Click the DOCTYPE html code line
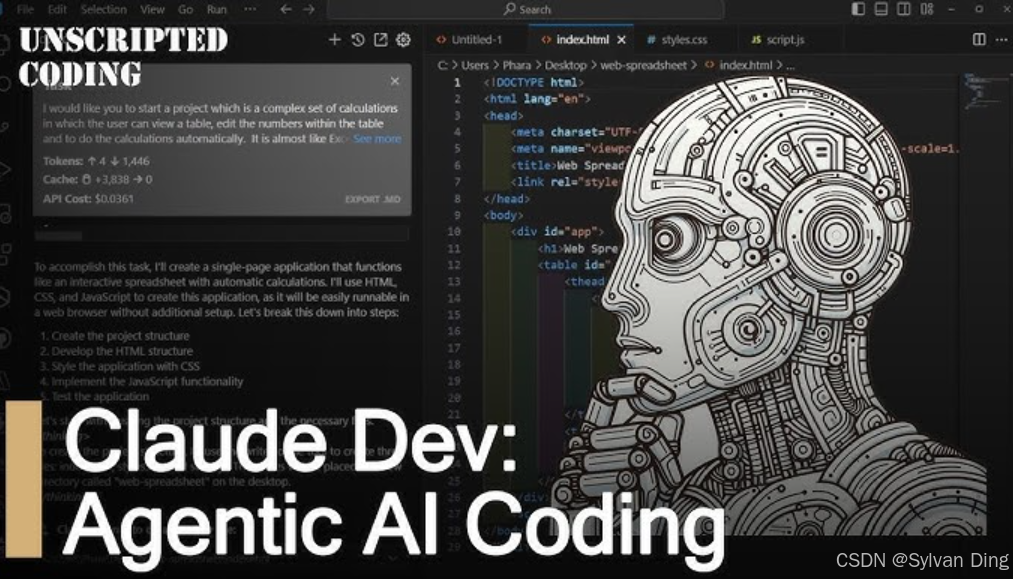This screenshot has width=1013, height=579. point(534,82)
